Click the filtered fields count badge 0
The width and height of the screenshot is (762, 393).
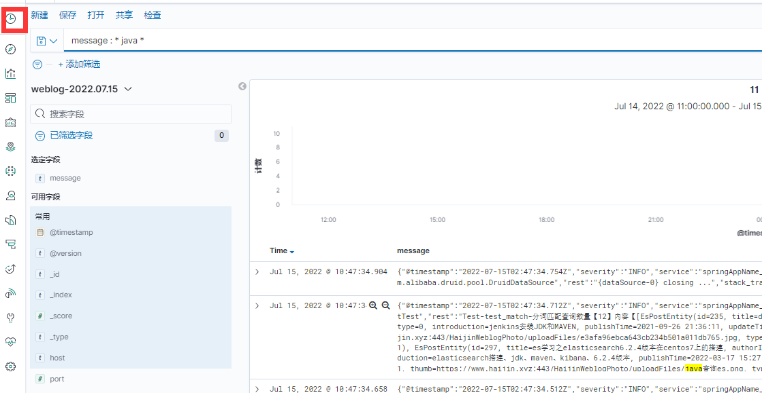click(222, 136)
